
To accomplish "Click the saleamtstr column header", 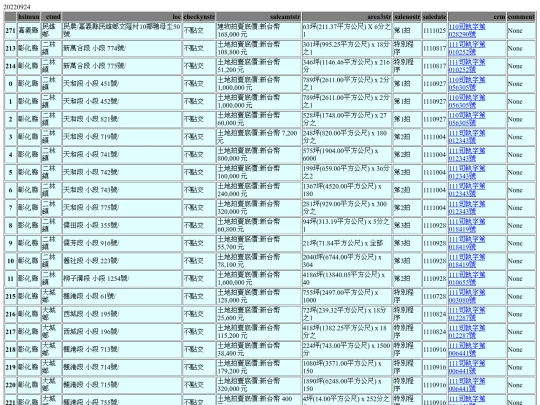I will [x=259, y=17].
